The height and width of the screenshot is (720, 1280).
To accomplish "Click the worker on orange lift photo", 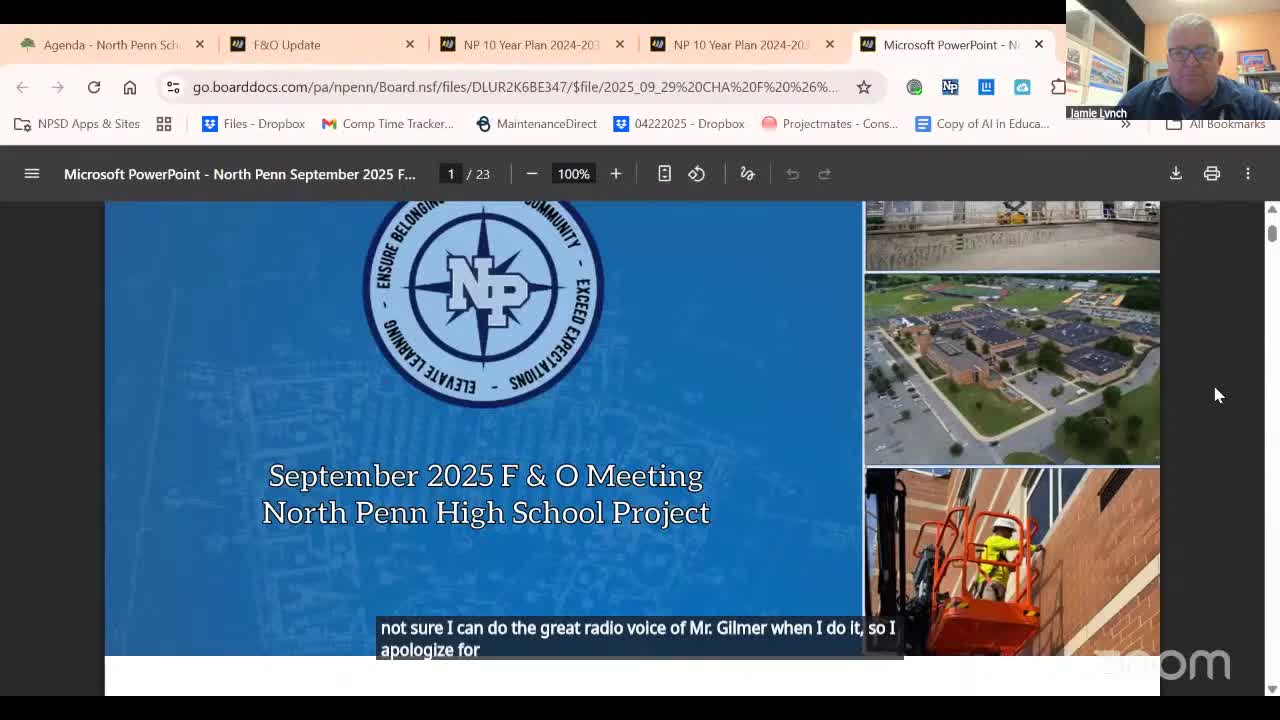I will coord(1012,562).
